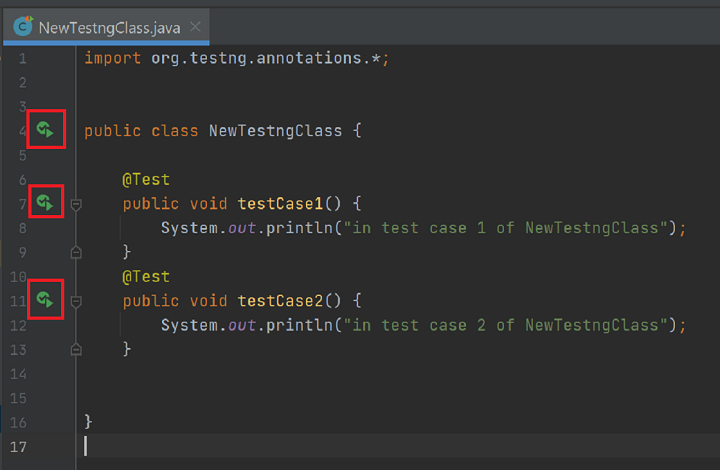Viewport: 720px width, 470px height.
Task: Run testCase1 using its gutter icon
Action: tap(45, 203)
